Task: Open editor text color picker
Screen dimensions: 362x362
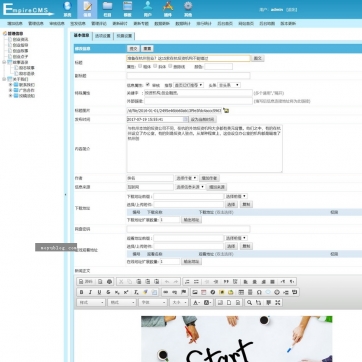Action: (196, 302)
